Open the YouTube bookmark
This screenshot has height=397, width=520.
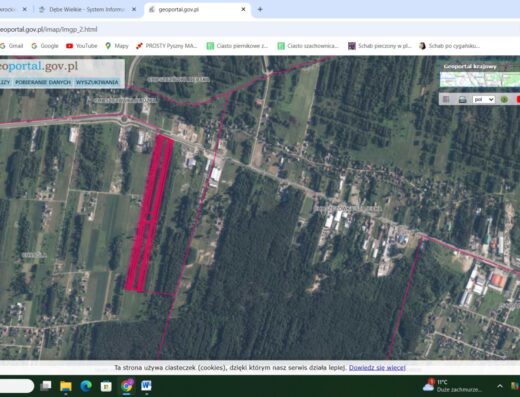[82, 46]
